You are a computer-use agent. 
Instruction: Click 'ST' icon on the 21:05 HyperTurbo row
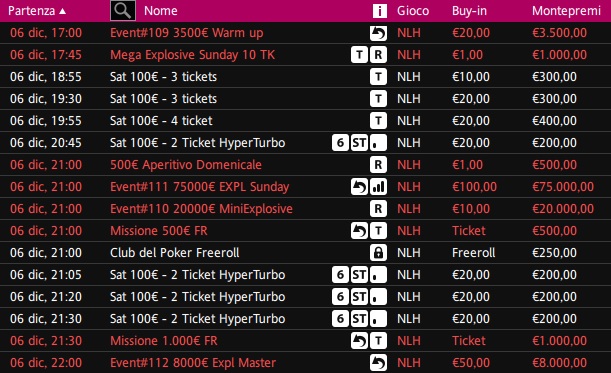coord(359,275)
